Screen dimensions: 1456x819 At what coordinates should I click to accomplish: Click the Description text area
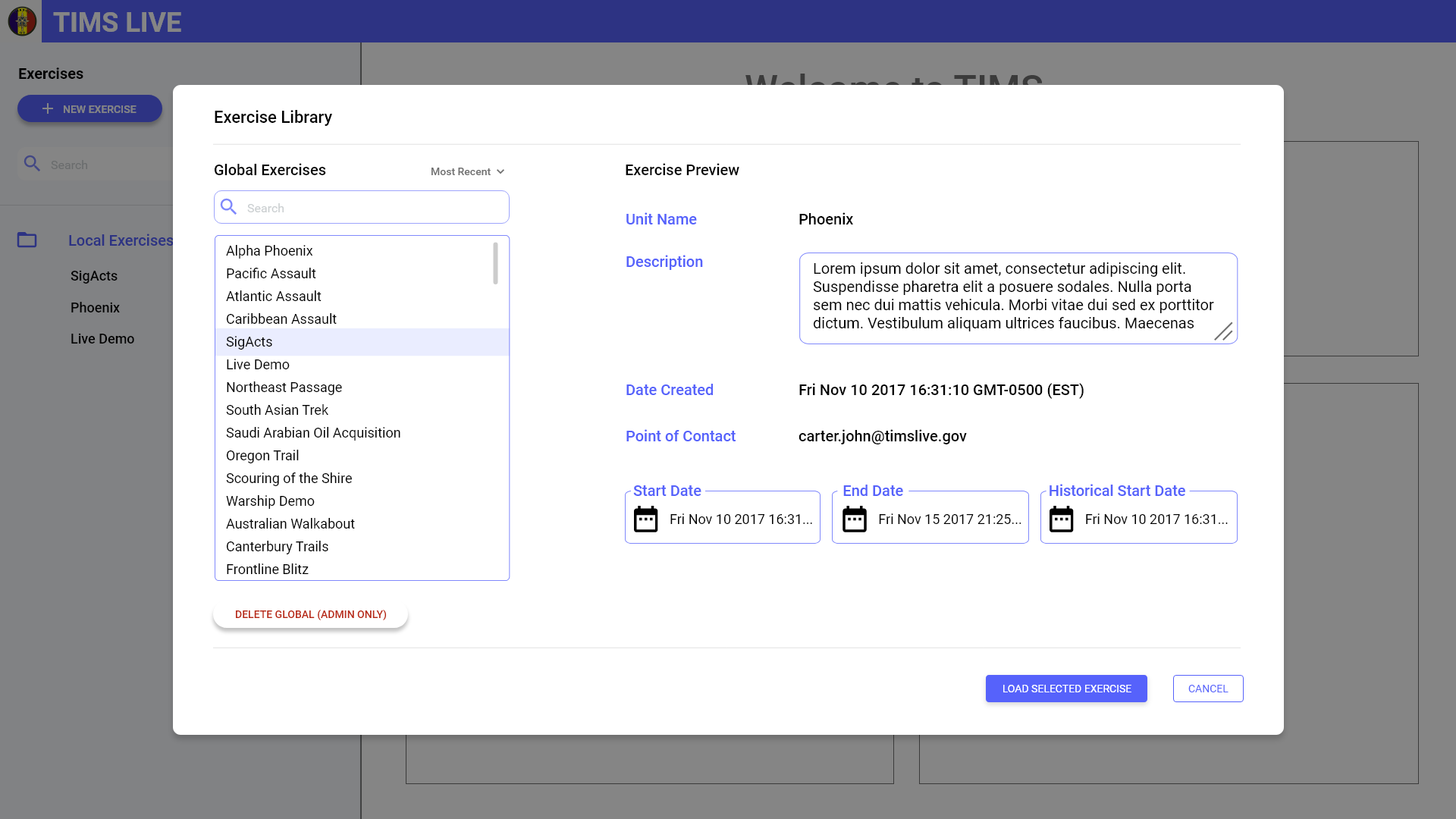(x=1017, y=298)
